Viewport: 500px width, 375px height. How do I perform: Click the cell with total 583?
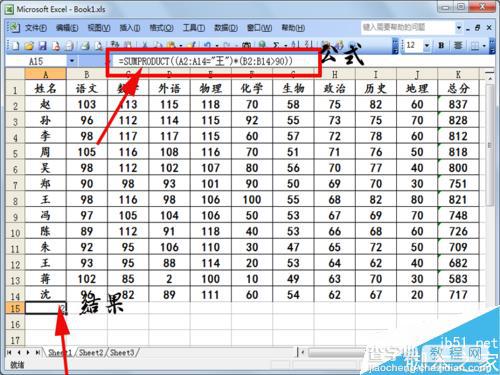click(x=459, y=279)
